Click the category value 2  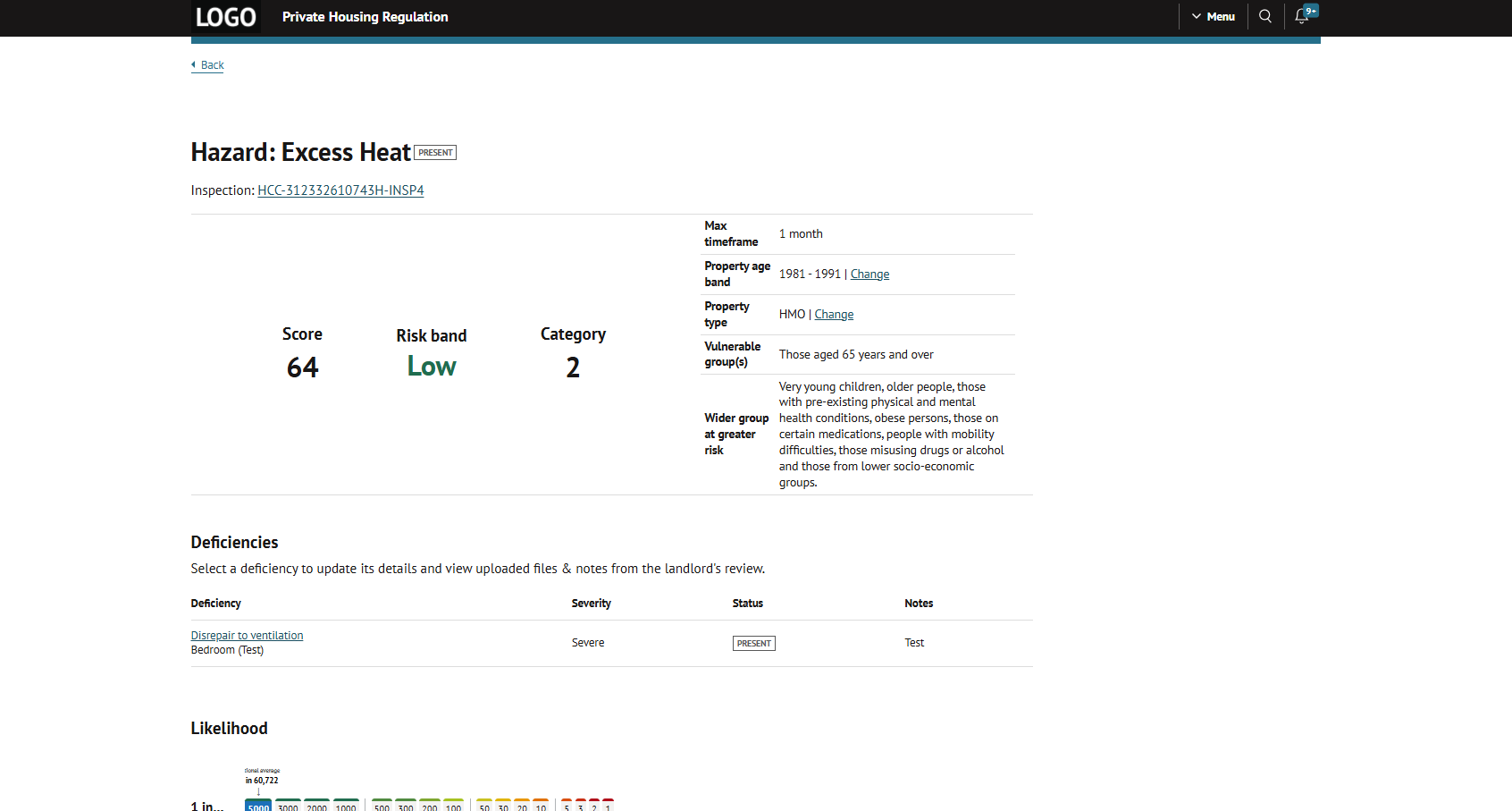pos(573,367)
